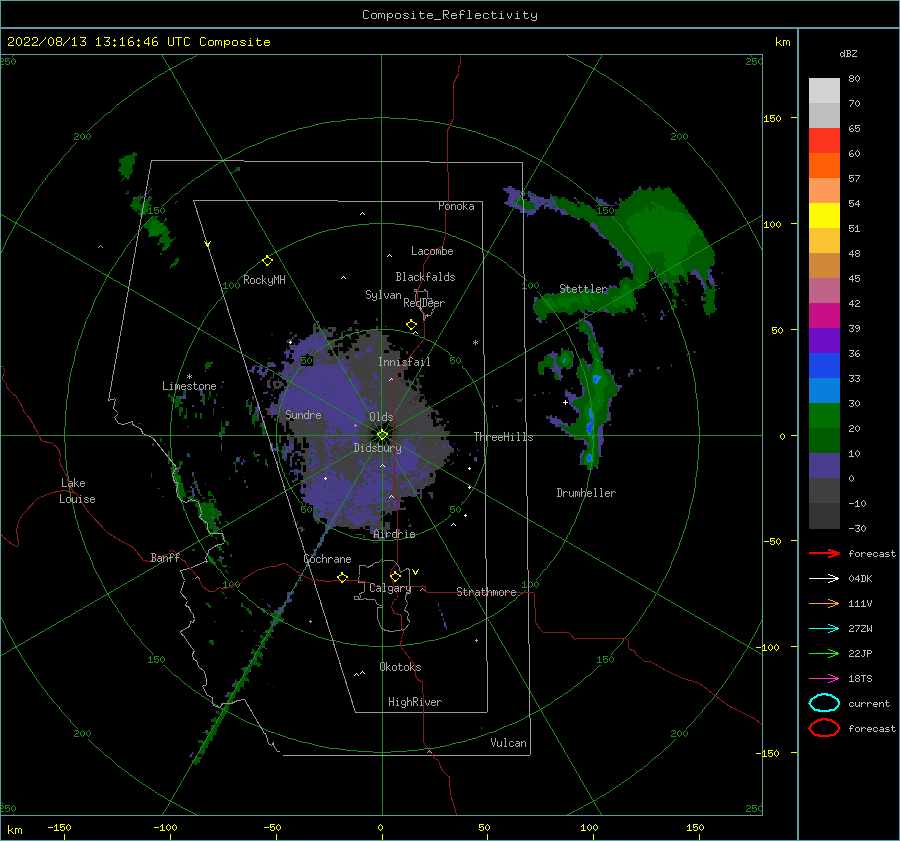
Task: Pick the yellow 51-54 dBZ swatch
Action: (824, 216)
